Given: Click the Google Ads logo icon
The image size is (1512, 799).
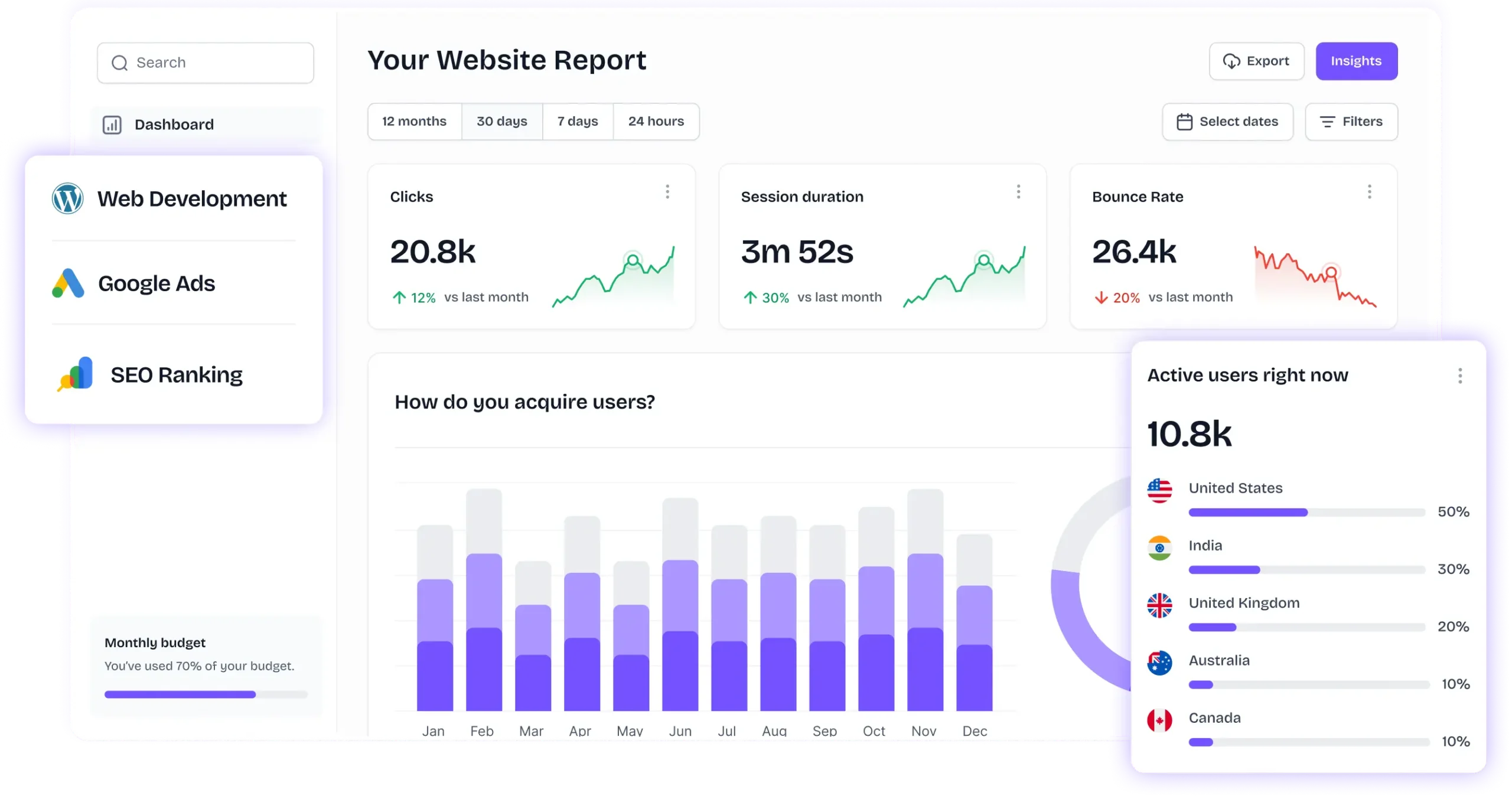Looking at the screenshot, I should 68,283.
